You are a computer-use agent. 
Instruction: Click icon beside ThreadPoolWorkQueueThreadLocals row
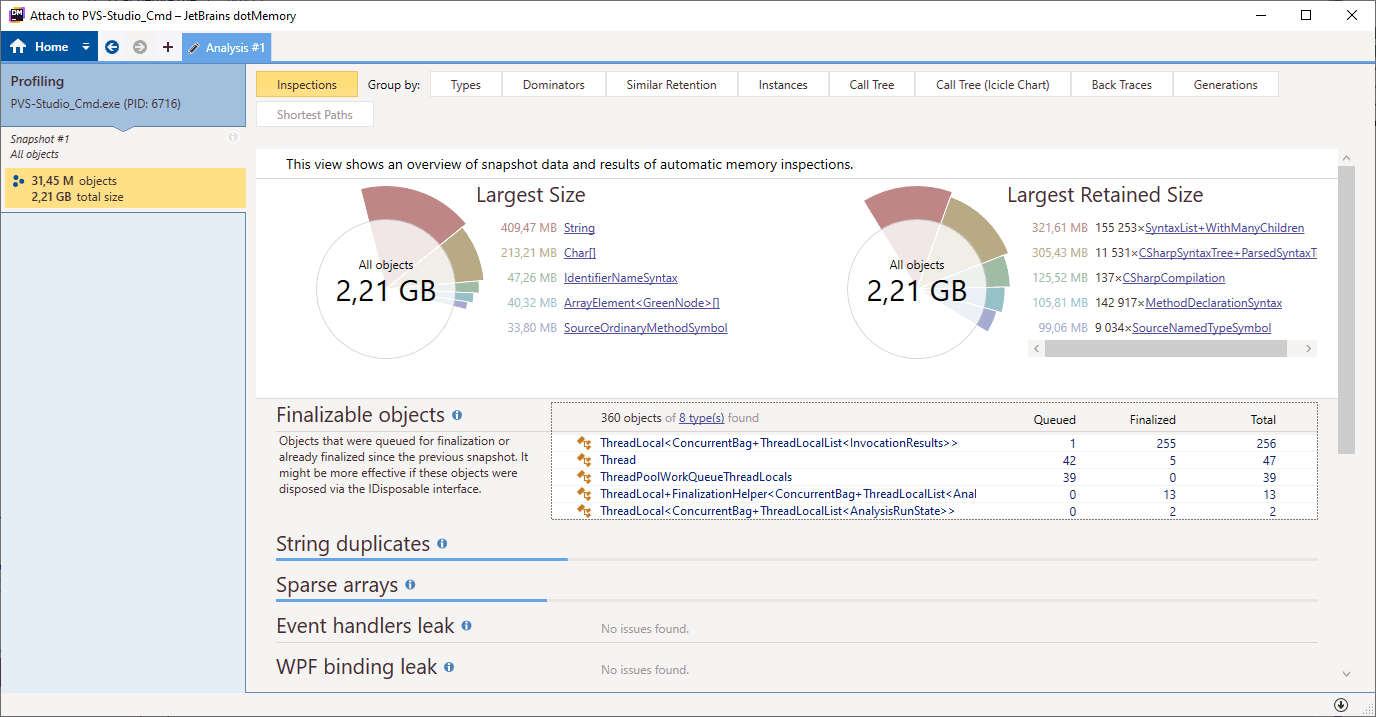coord(584,477)
